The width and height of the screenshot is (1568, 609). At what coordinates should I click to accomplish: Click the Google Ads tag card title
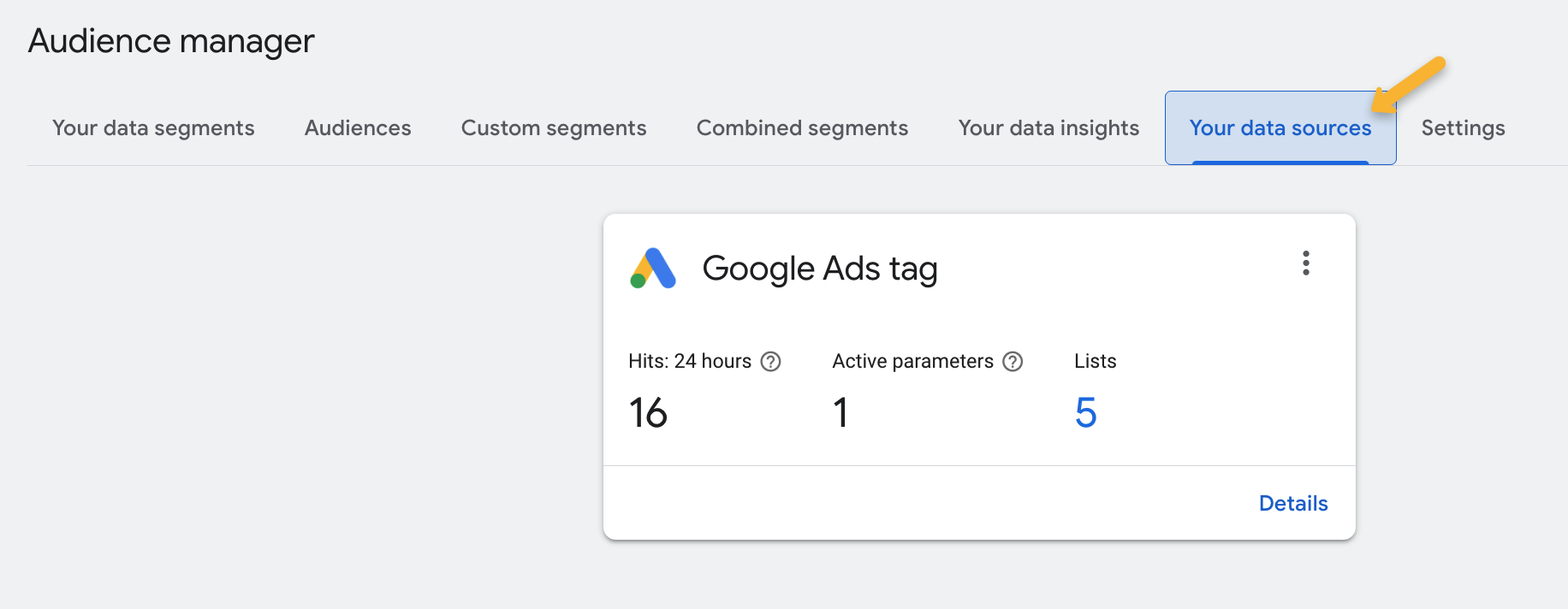click(x=819, y=269)
